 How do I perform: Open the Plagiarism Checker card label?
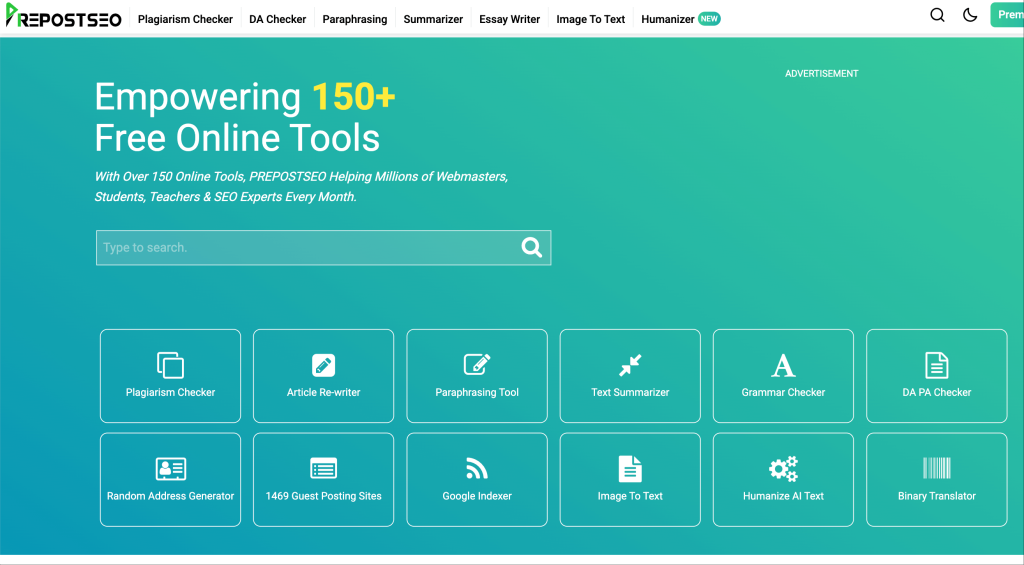click(170, 393)
